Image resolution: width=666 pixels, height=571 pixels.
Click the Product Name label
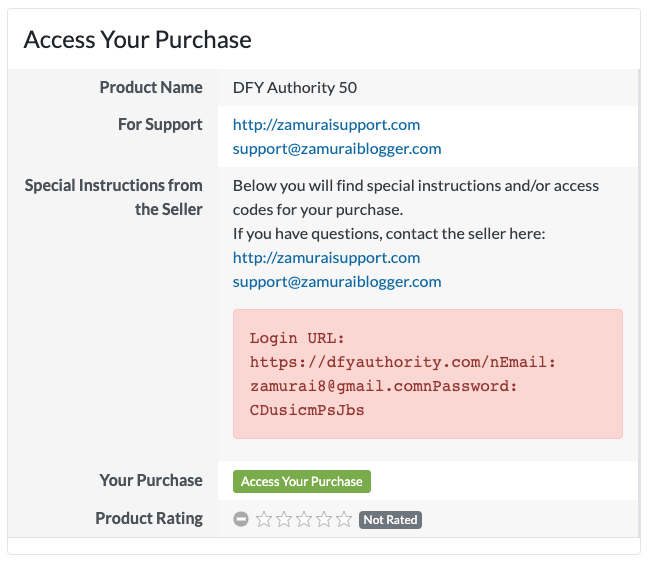151,87
